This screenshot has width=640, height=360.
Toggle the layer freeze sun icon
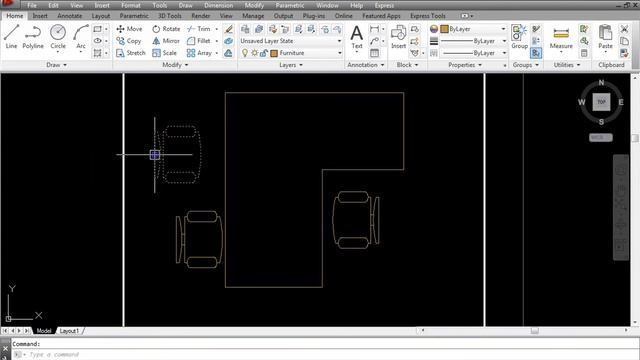254,53
